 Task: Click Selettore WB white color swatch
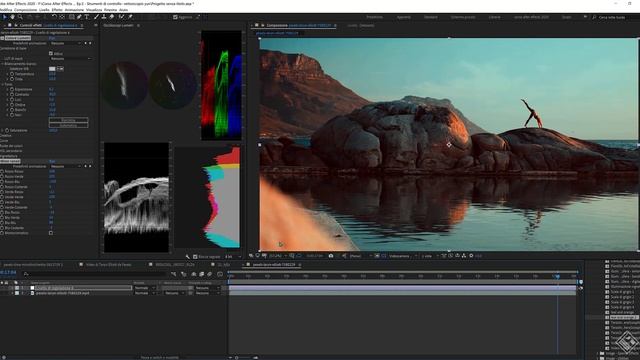point(52,69)
